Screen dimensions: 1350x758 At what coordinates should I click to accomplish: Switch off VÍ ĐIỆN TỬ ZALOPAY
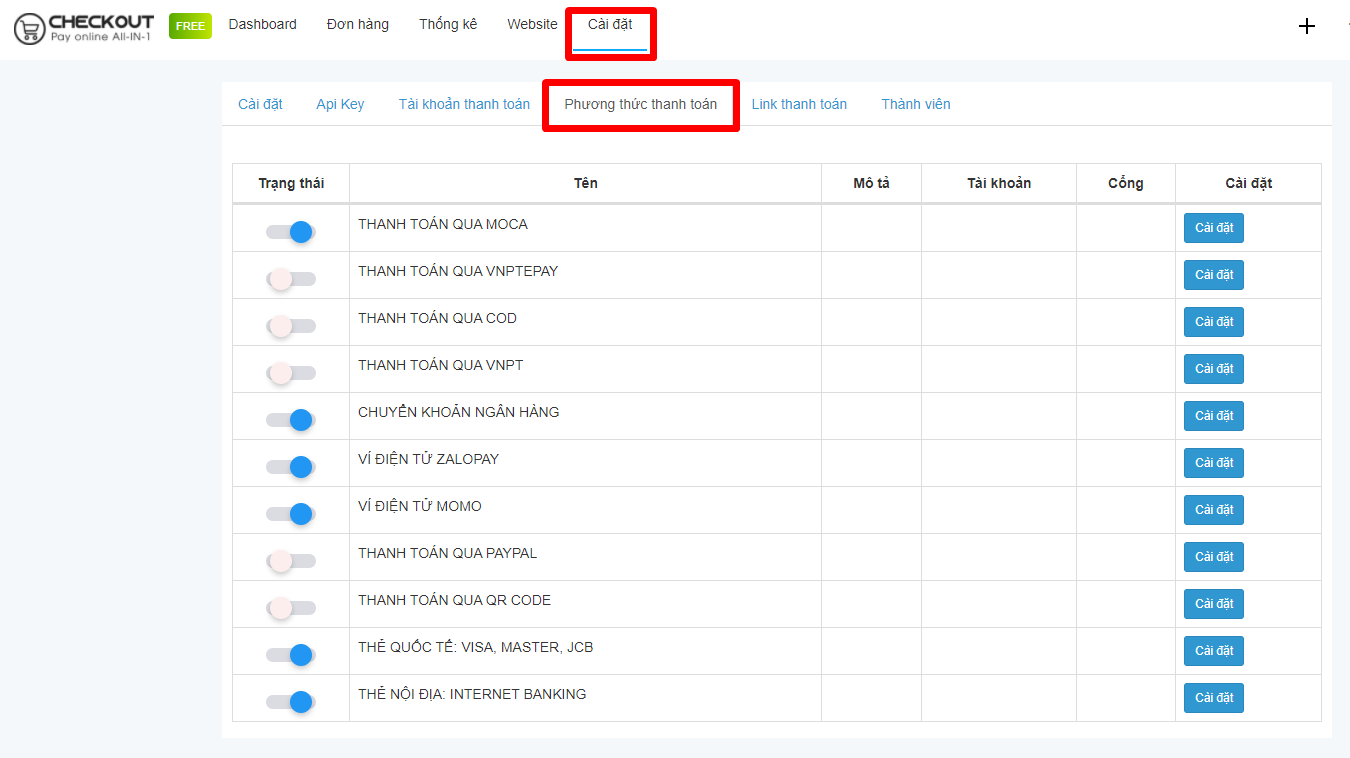tap(290, 467)
